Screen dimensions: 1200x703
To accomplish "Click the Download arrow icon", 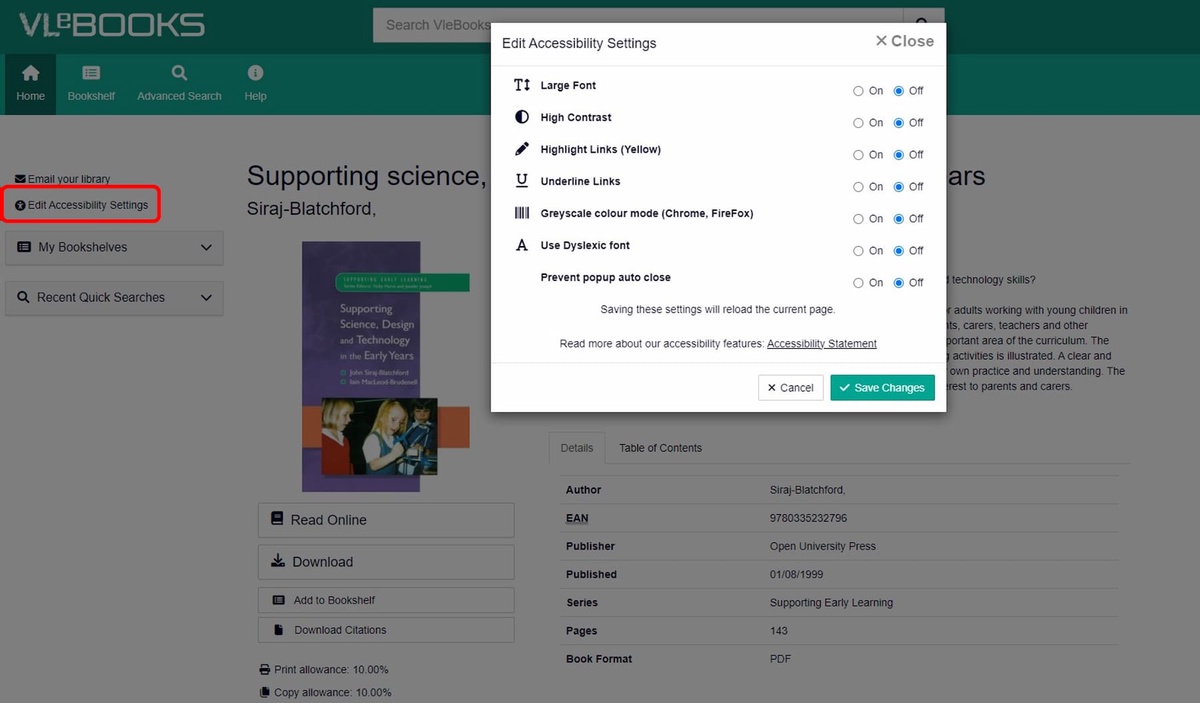I will [277, 561].
